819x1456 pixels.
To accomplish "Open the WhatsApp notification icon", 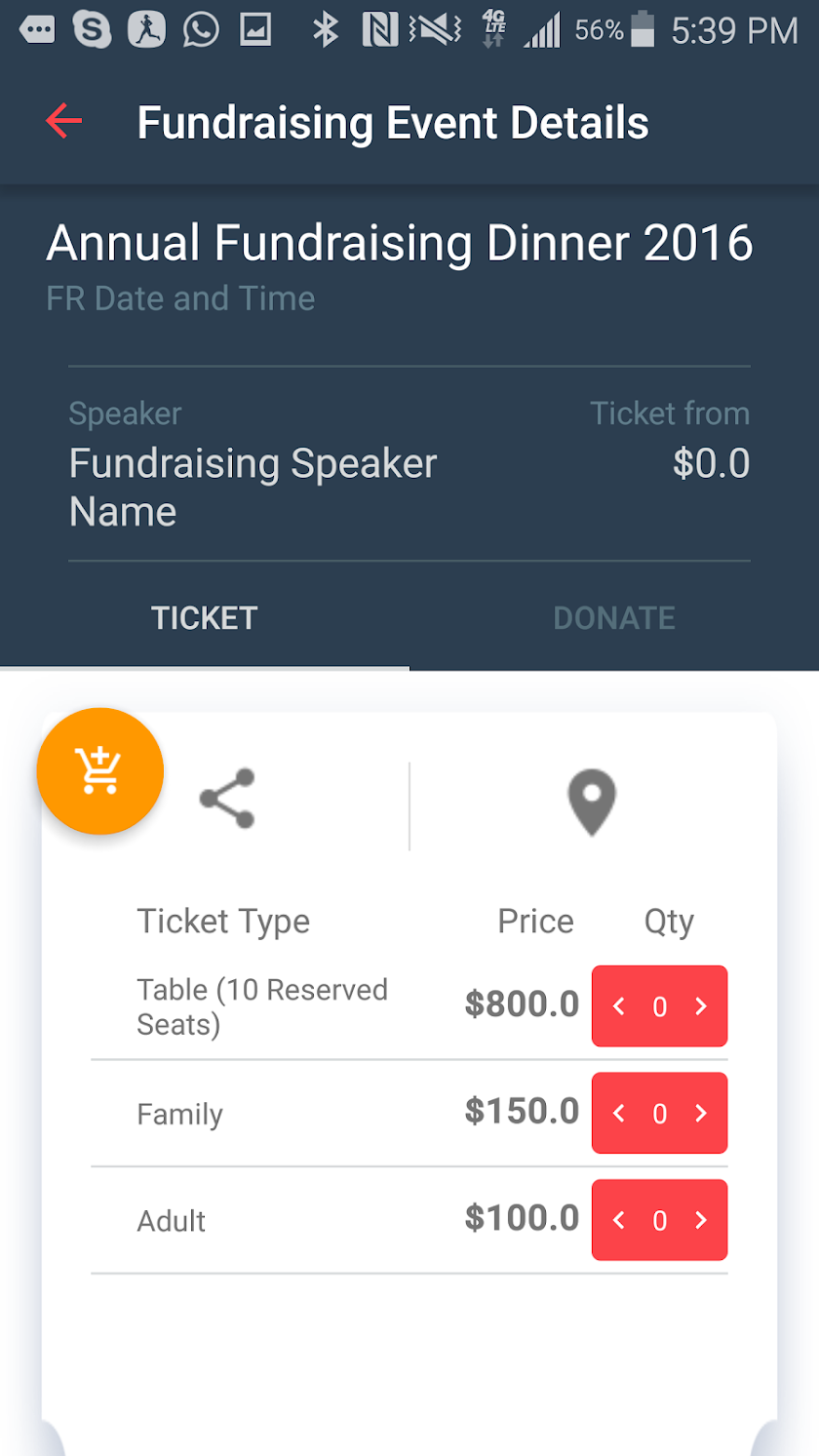I will click(x=201, y=30).
